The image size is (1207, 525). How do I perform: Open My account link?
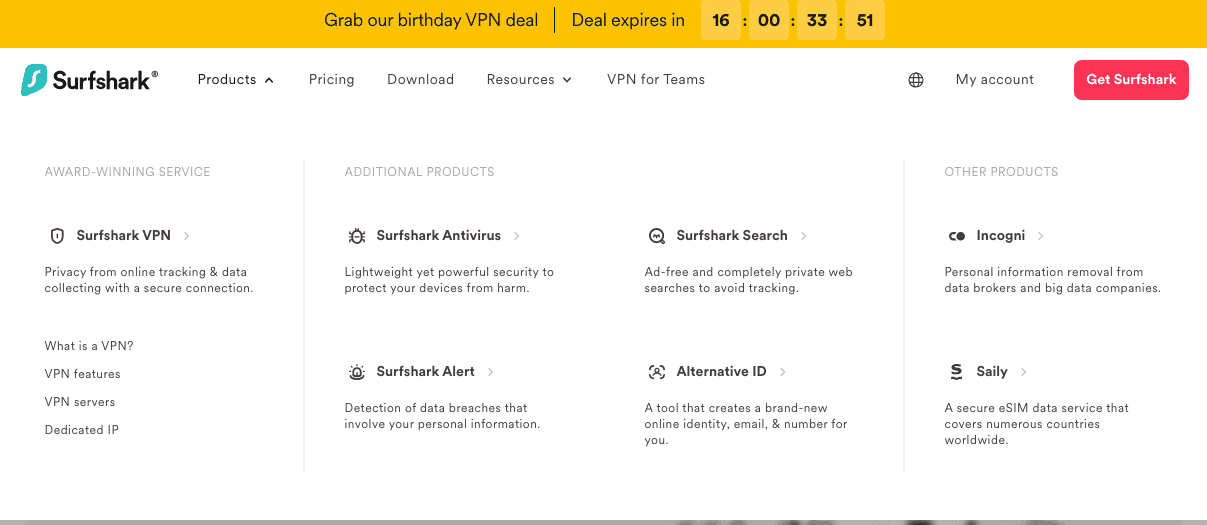994,80
